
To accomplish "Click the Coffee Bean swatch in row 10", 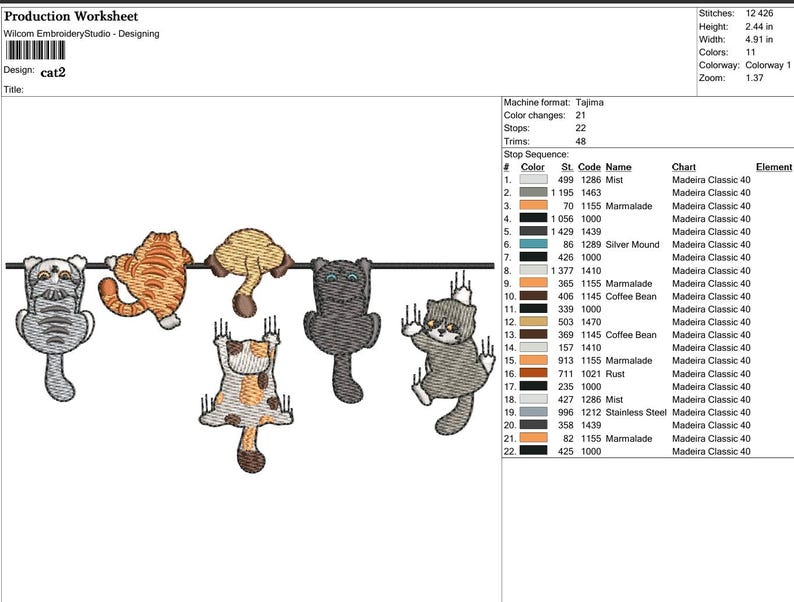I will point(533,296).
